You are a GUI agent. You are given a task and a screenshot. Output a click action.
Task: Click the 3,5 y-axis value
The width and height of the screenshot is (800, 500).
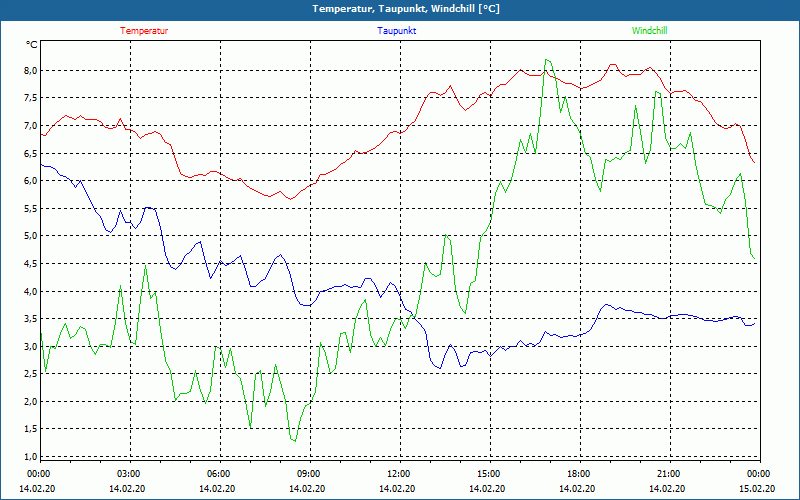click(31, 319)
